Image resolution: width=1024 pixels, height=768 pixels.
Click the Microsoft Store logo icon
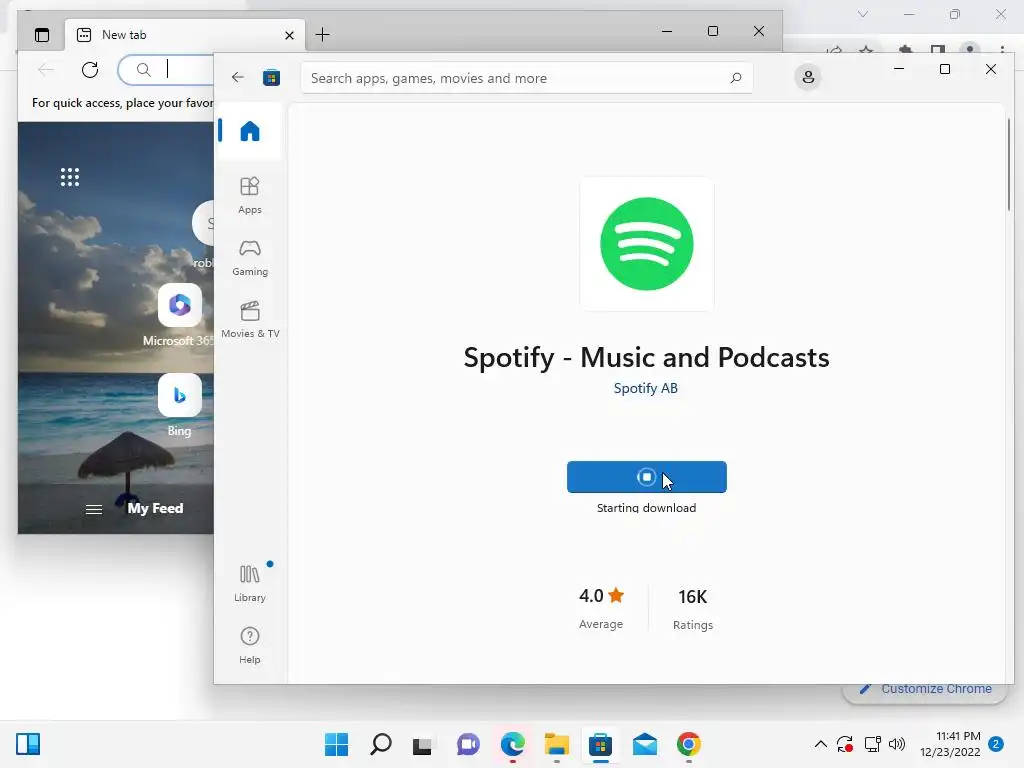point(272,78)
